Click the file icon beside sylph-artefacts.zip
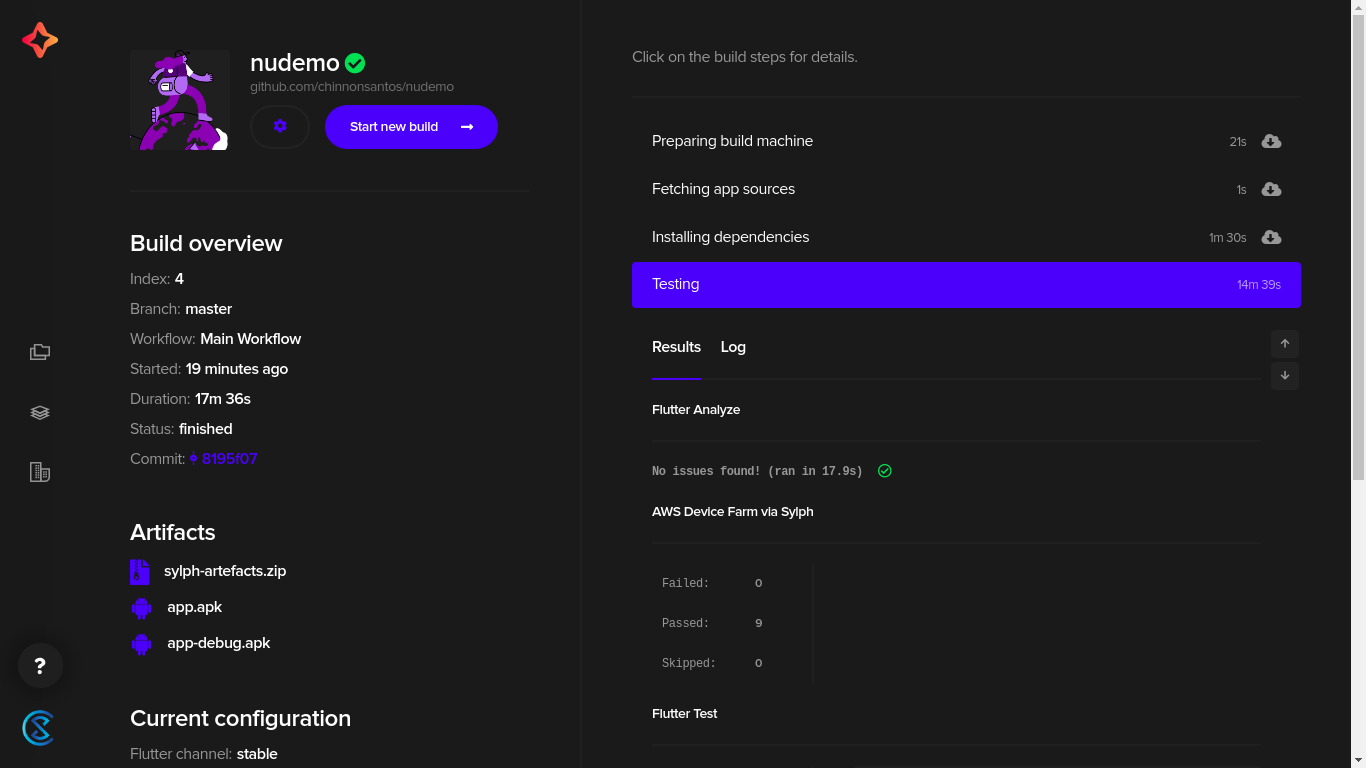The height and width of the screenshot is (768, 1366). [x=141, y=571]
